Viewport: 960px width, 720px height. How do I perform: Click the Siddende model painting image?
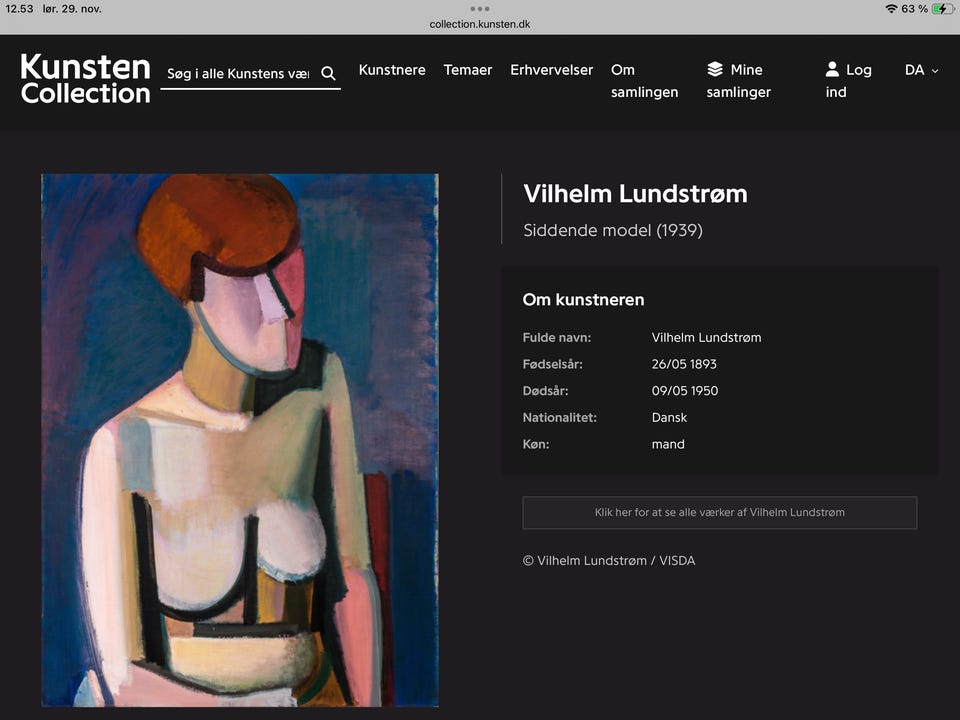240,440
